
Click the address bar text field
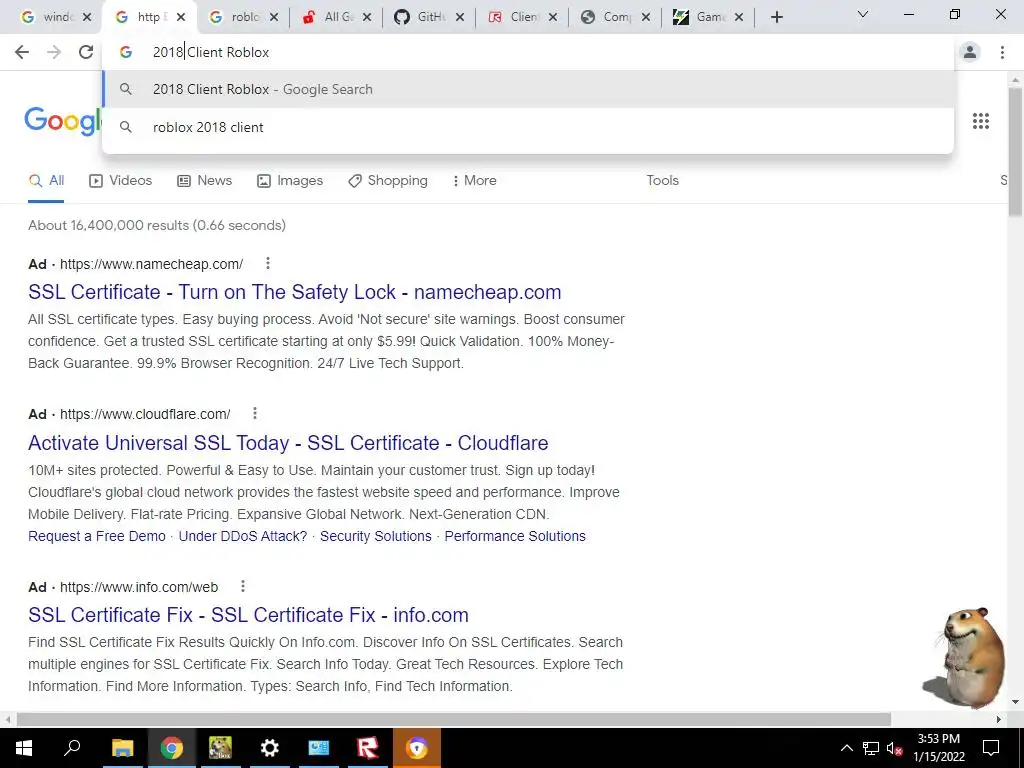click(528, 52)
